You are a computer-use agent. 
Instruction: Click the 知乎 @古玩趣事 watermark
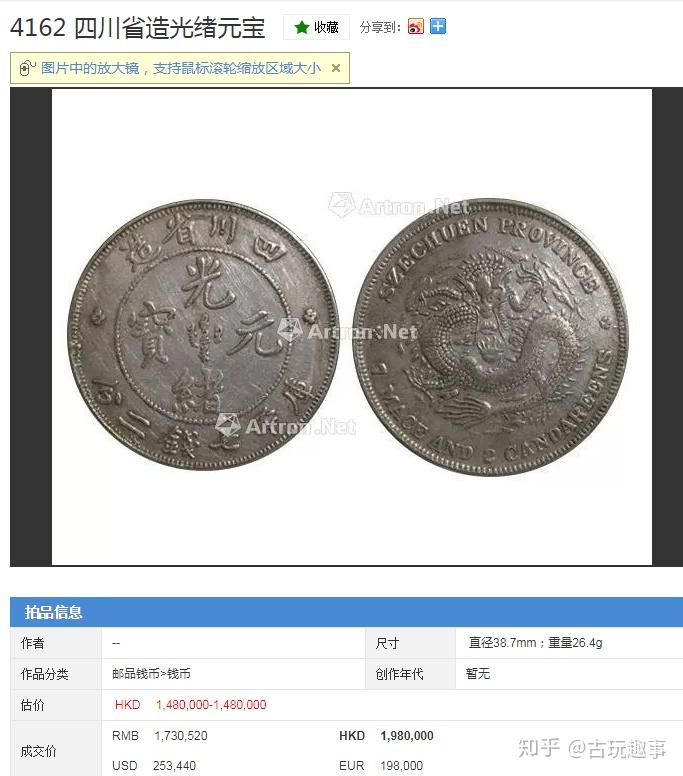tap(592, 749)
